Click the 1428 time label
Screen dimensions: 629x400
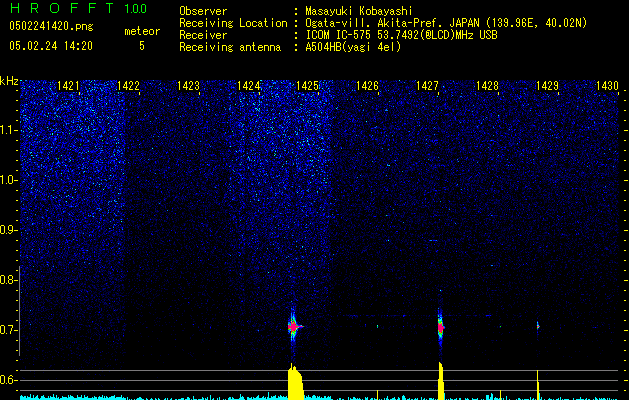(x=487, y=86)
